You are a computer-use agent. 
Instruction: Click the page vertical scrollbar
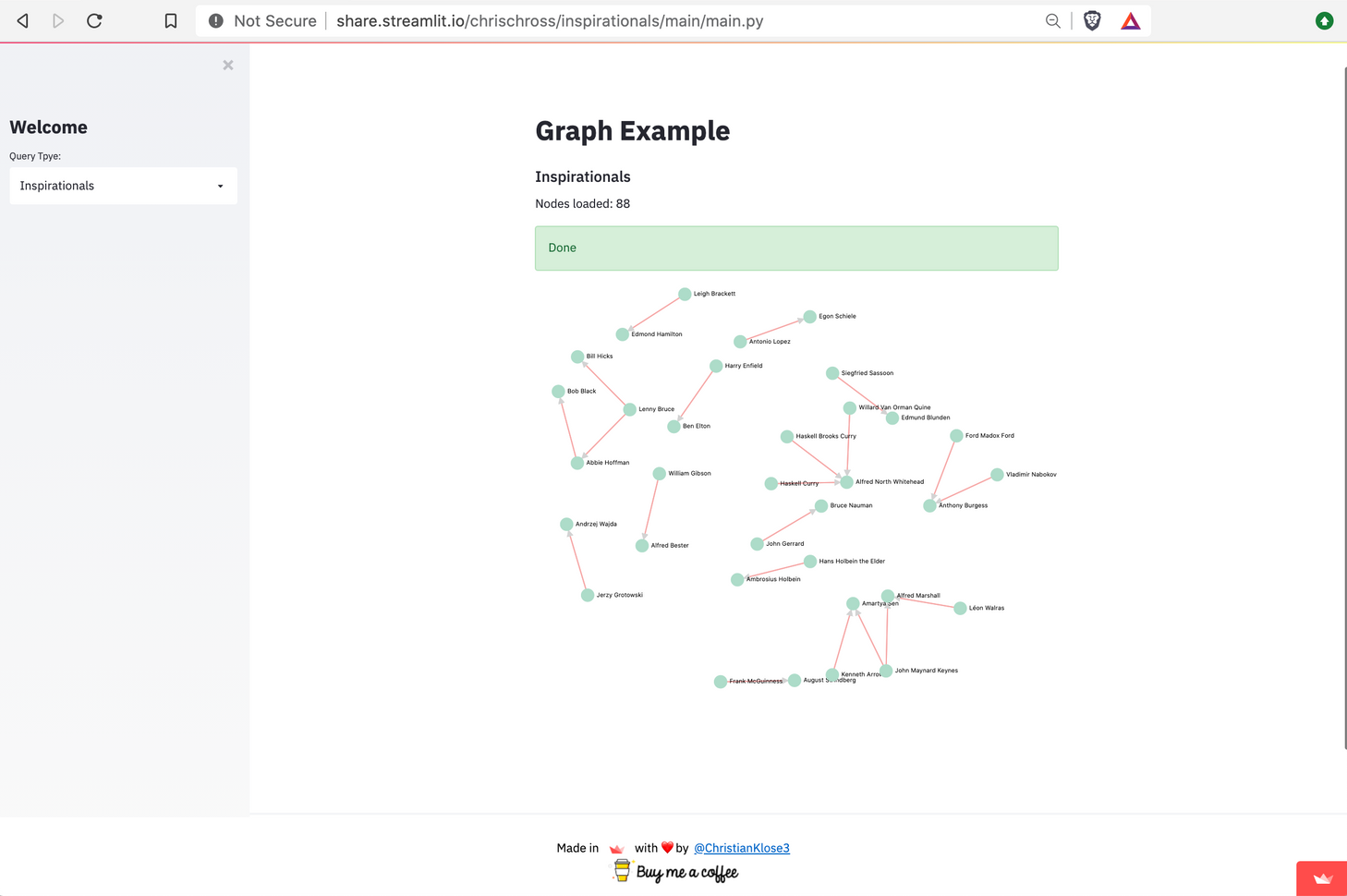click(x=1344, y=406)
